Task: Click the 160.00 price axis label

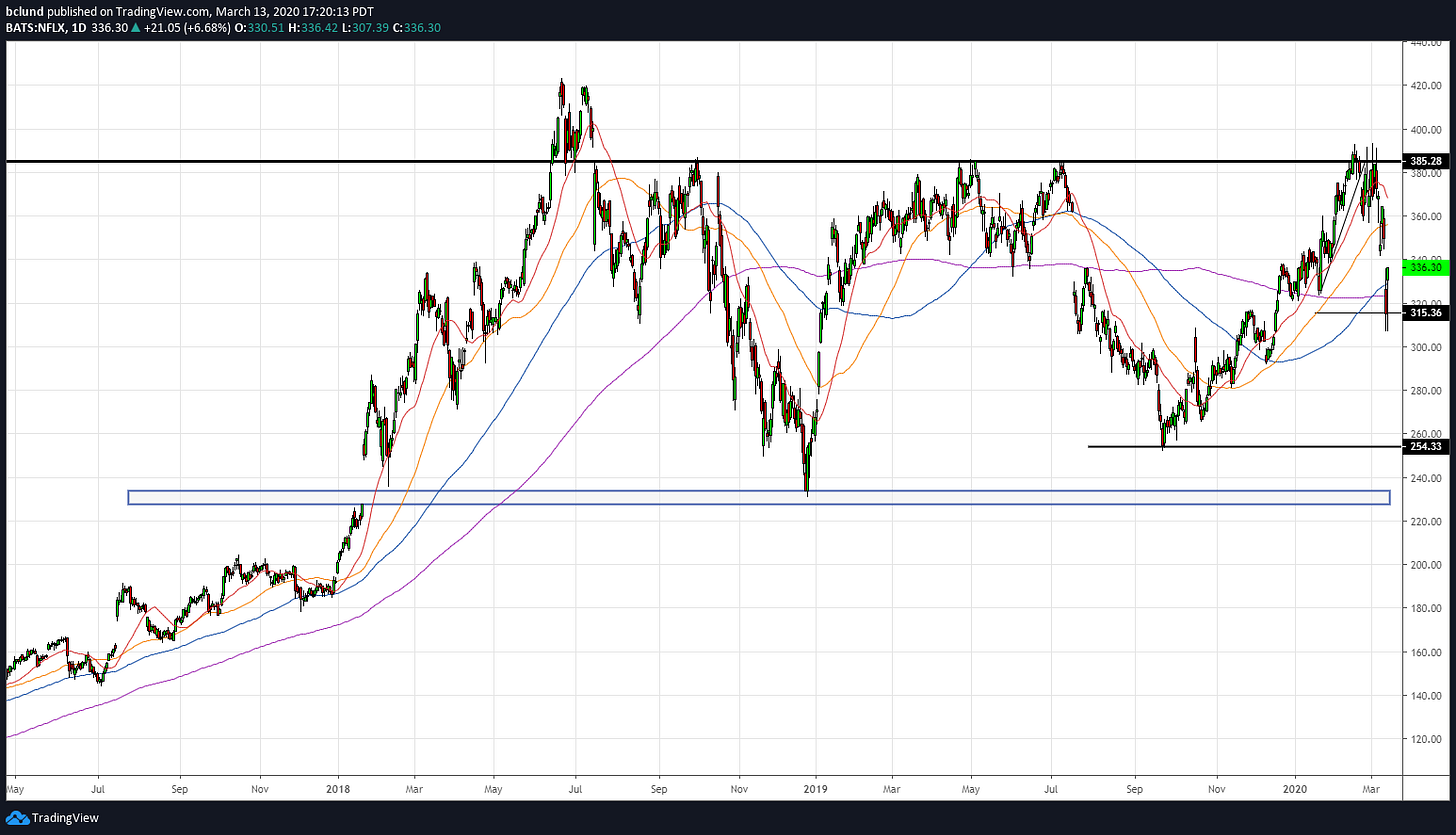Action: pos(1425,652)
